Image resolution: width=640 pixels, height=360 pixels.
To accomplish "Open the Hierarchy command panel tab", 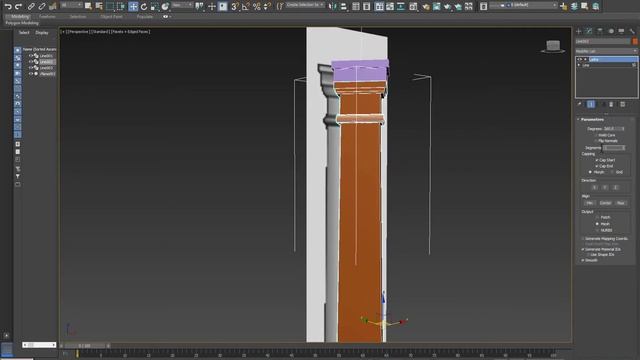I will [x=600, y=31].
